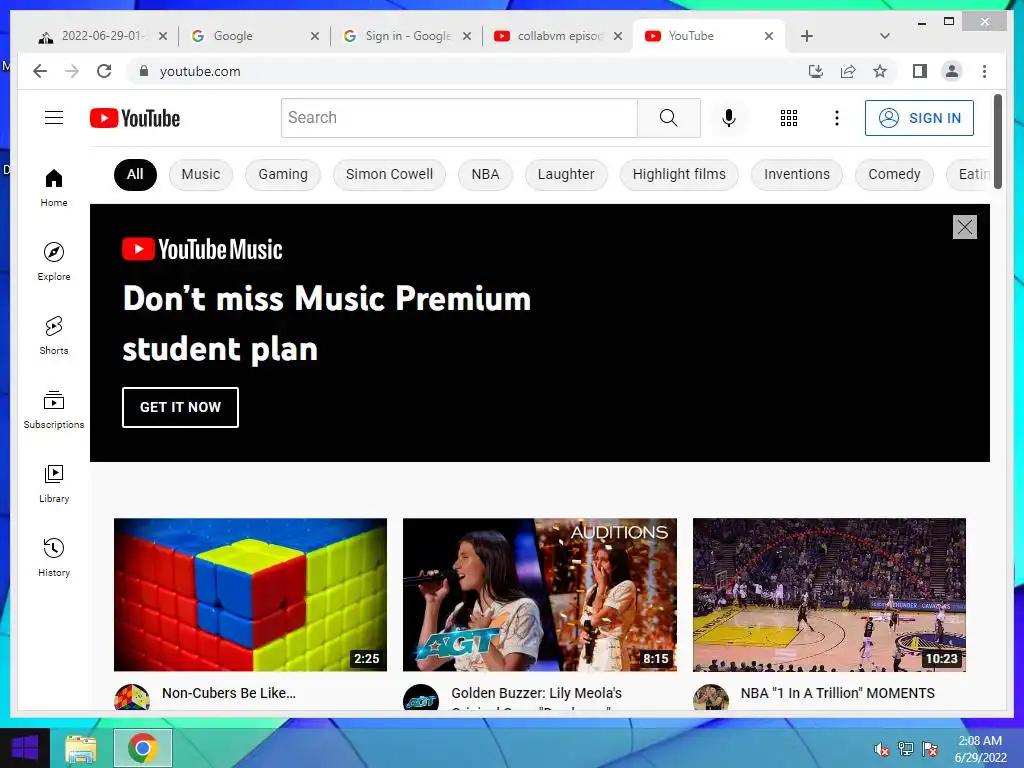Select the NBA filter chip
The height and width of the screenshot is (768, 1024).
coord(485,174)
